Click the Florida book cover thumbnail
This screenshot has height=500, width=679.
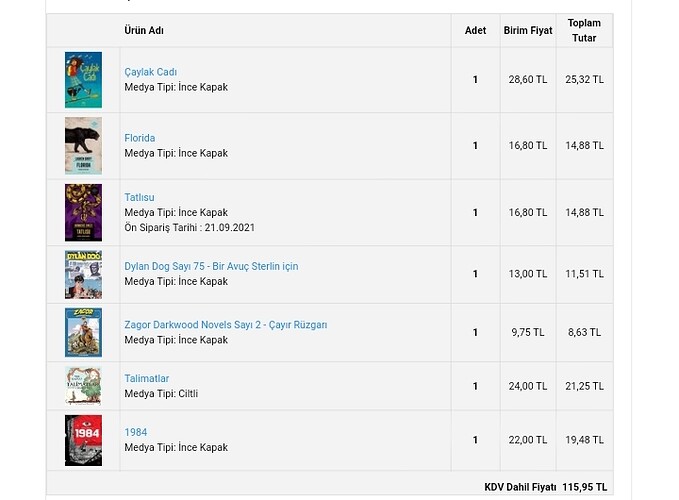(83, 146)
